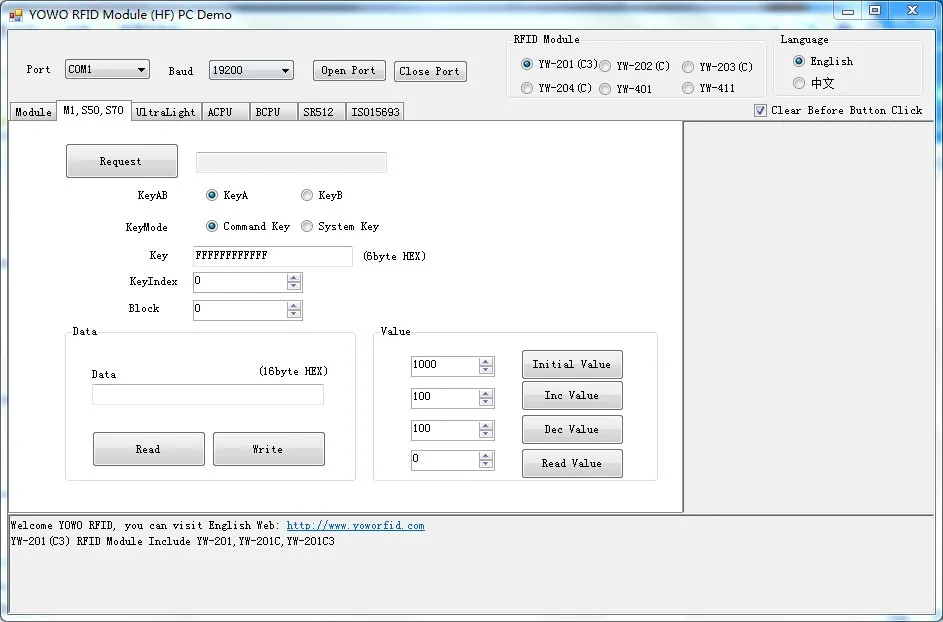Image resolution: width=943 pixels, height=622 pixels.
Task: Switch to the UltraLight tab
Action: (x=166, y=112)
